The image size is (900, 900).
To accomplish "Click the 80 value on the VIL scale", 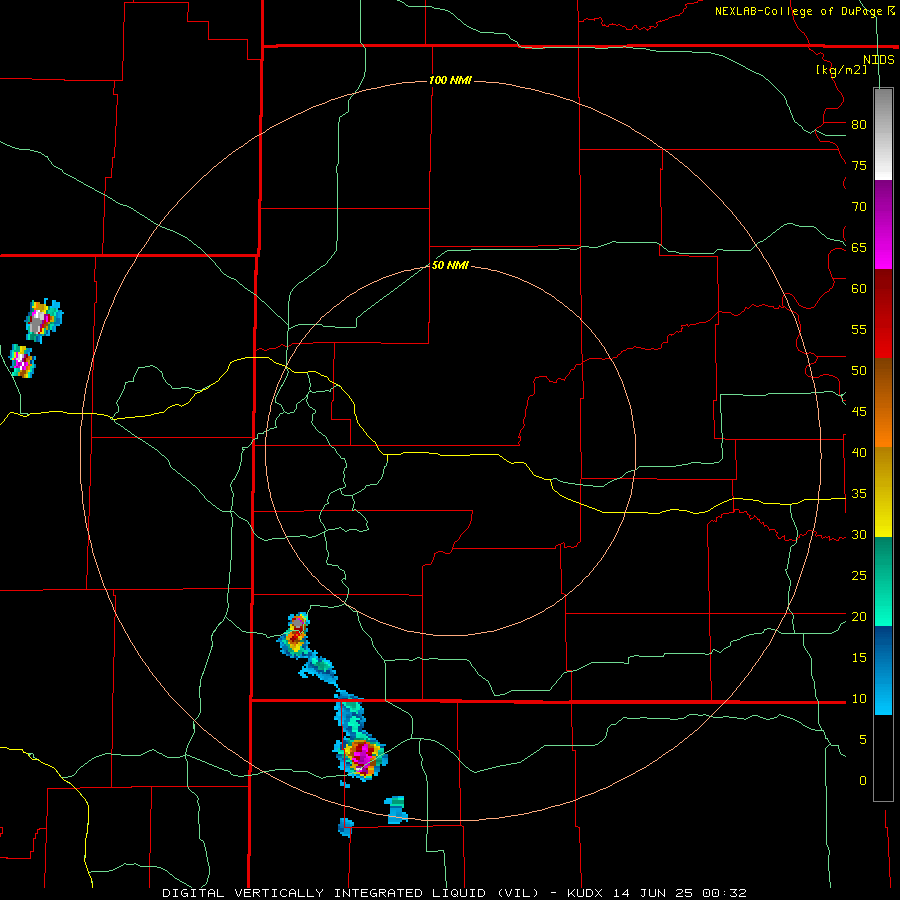I will 859,125.
